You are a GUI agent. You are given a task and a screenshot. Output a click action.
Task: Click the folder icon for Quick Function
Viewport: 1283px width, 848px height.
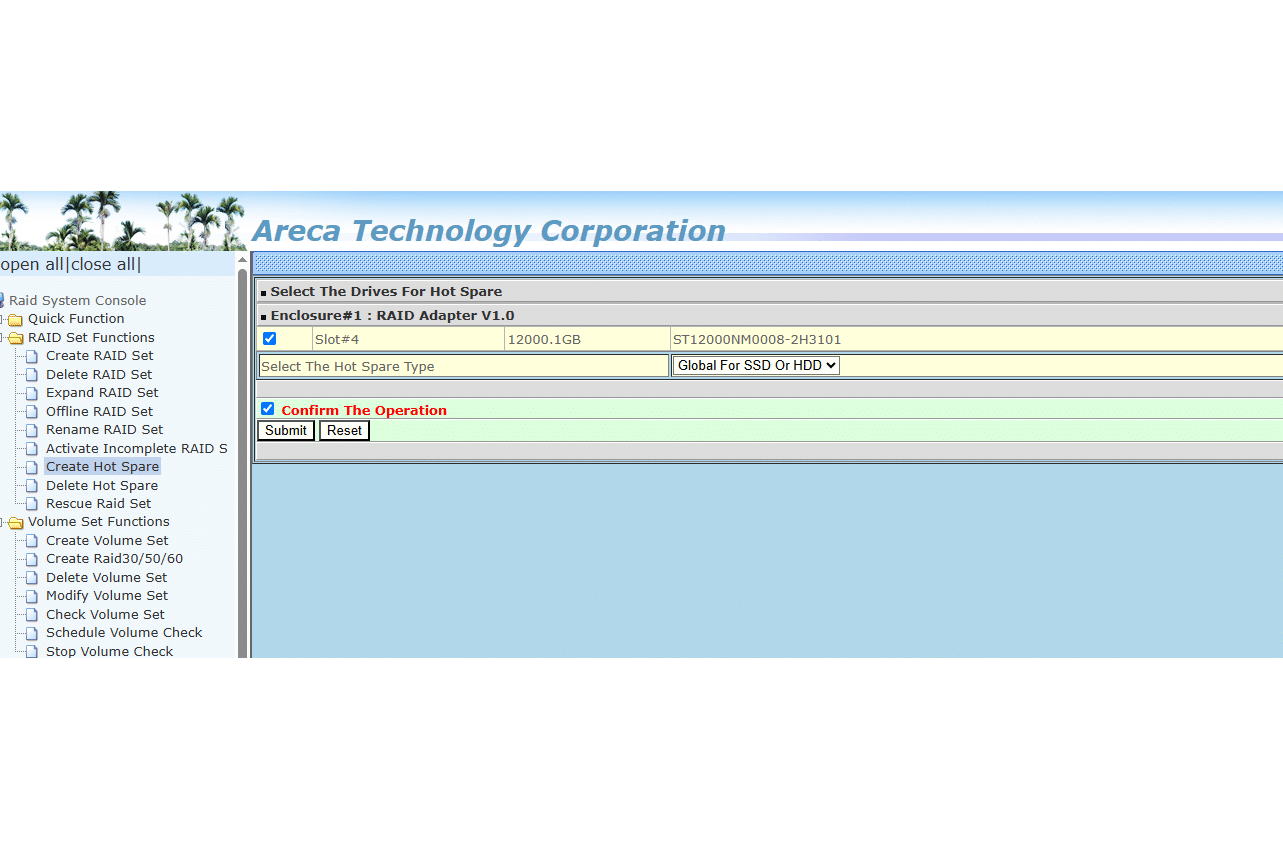tap(15, 320)
